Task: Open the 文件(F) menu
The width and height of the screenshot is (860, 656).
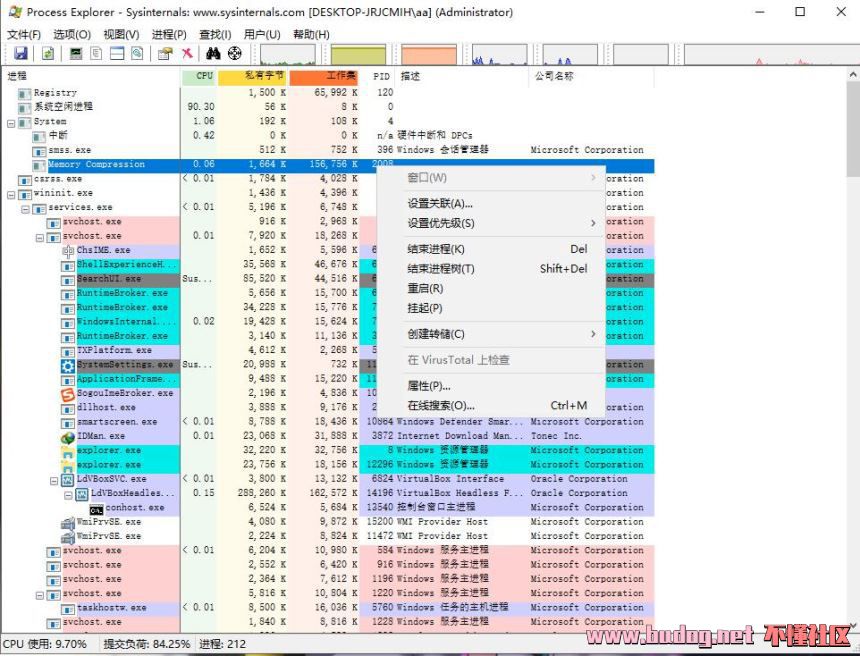Action: click(24, 35)
